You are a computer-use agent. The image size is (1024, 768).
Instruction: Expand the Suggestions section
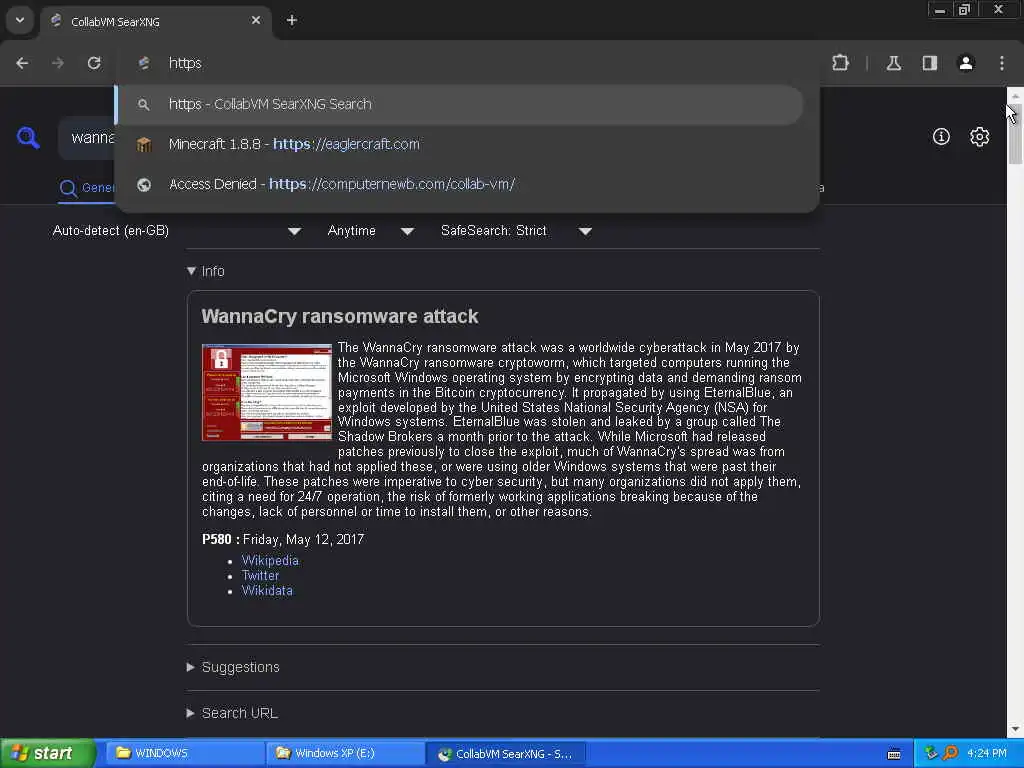(233, 667)
